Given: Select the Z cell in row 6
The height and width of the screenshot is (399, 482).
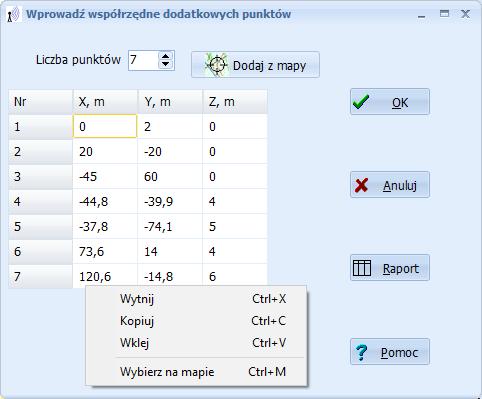Looking at the screenshot, I should pyautogui.click(x=235, y=251).
